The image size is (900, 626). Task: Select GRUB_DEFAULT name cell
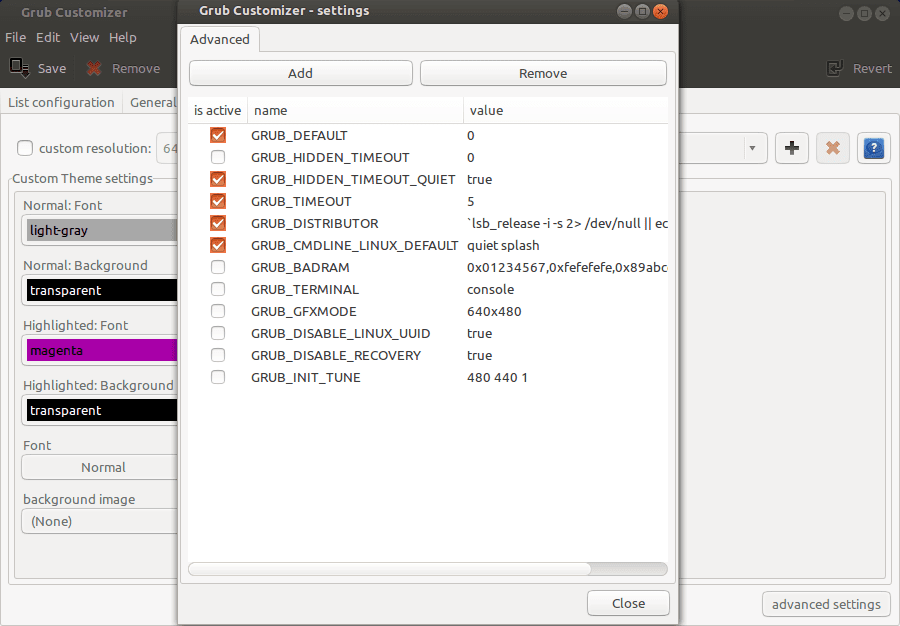click(x=355, y=135)
